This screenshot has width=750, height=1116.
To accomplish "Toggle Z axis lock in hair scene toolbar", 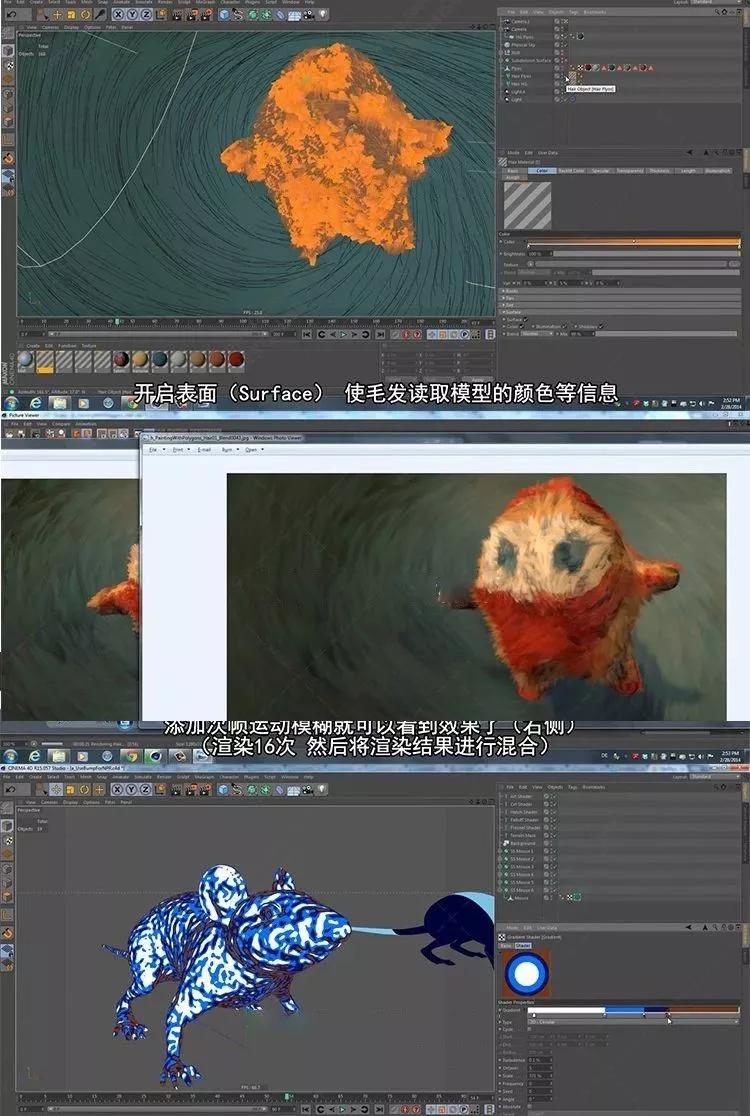I will (146, 14).
